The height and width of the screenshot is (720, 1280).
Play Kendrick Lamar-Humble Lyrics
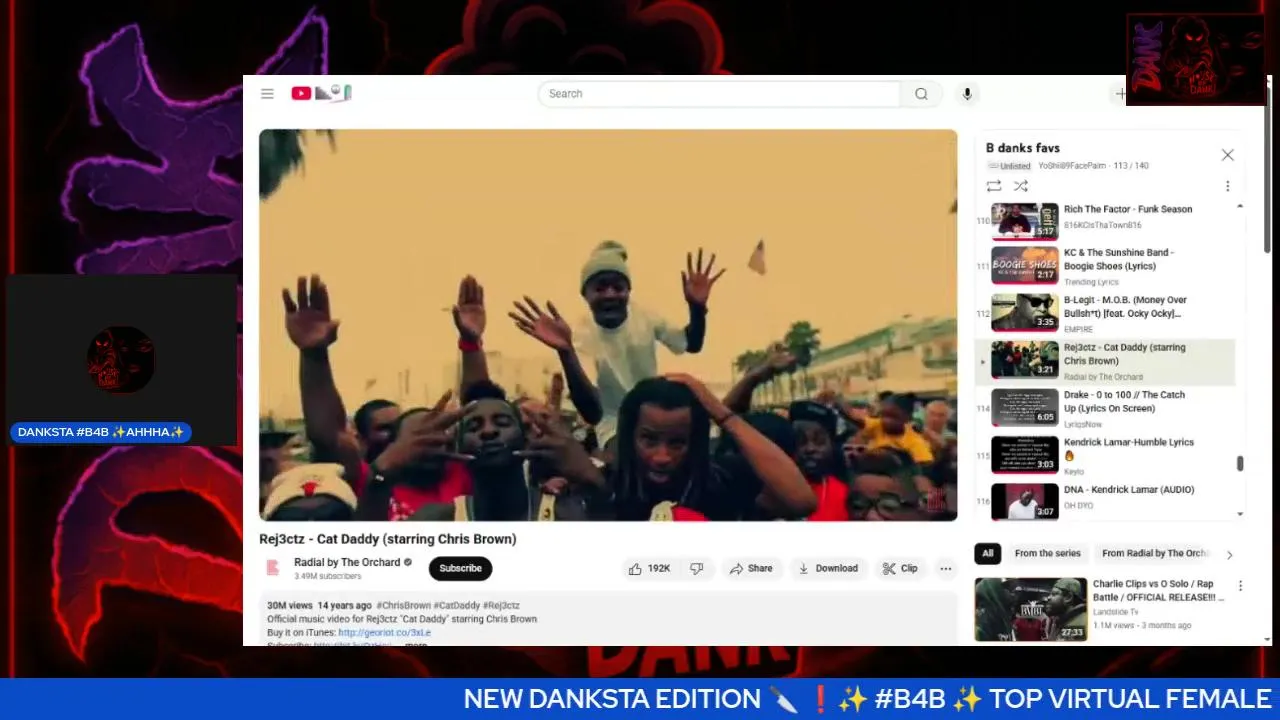tap(1105, 455)
